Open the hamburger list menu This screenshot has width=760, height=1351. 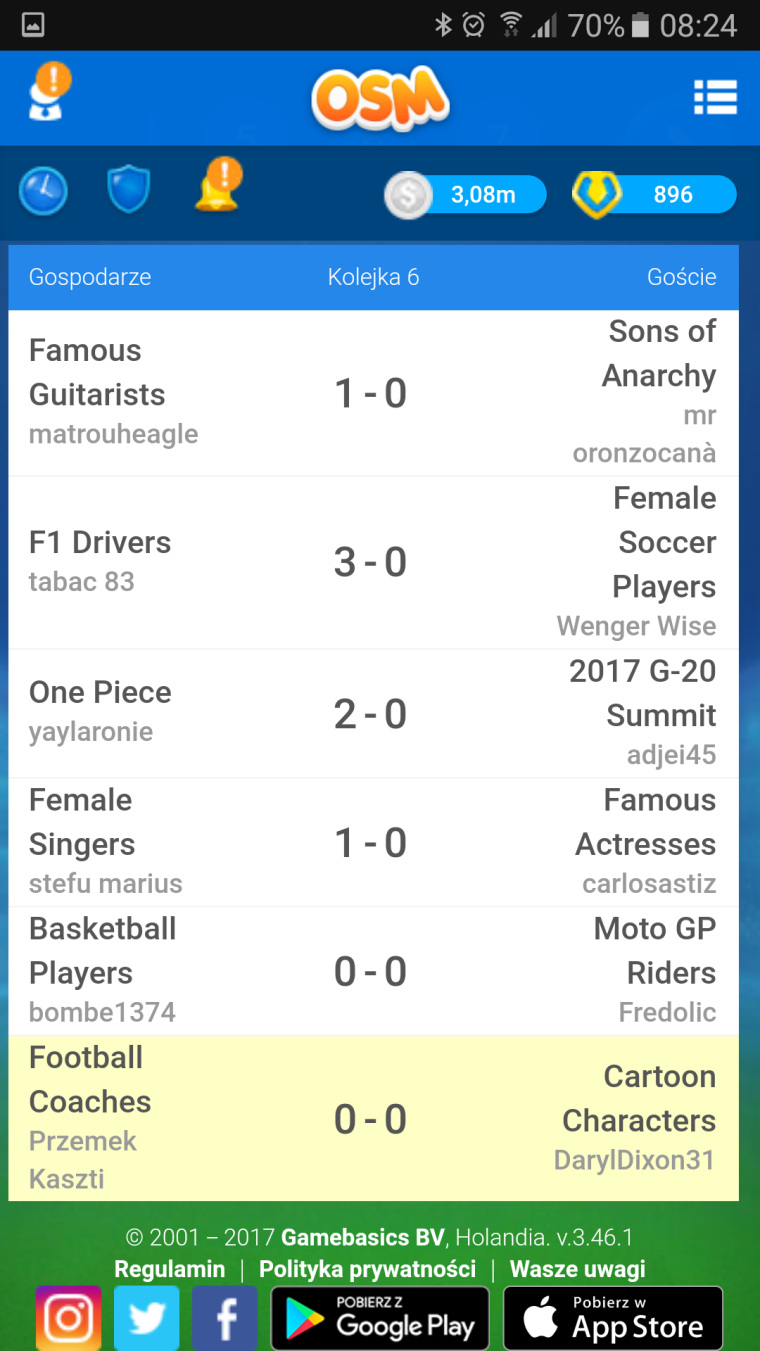[x=715, y=98]
